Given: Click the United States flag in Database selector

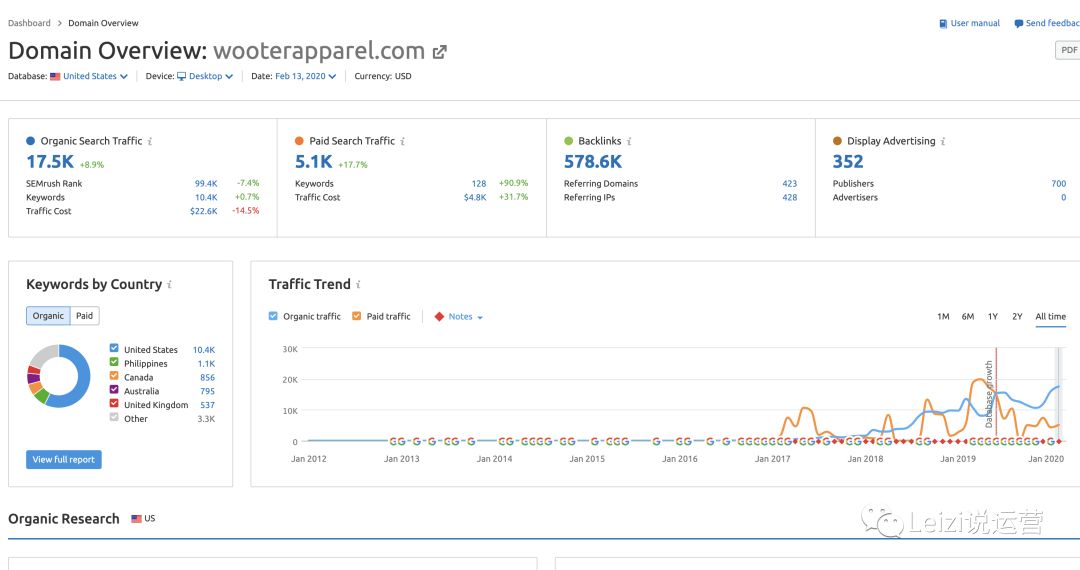Looking at the screenshot, I should (55, 76).
